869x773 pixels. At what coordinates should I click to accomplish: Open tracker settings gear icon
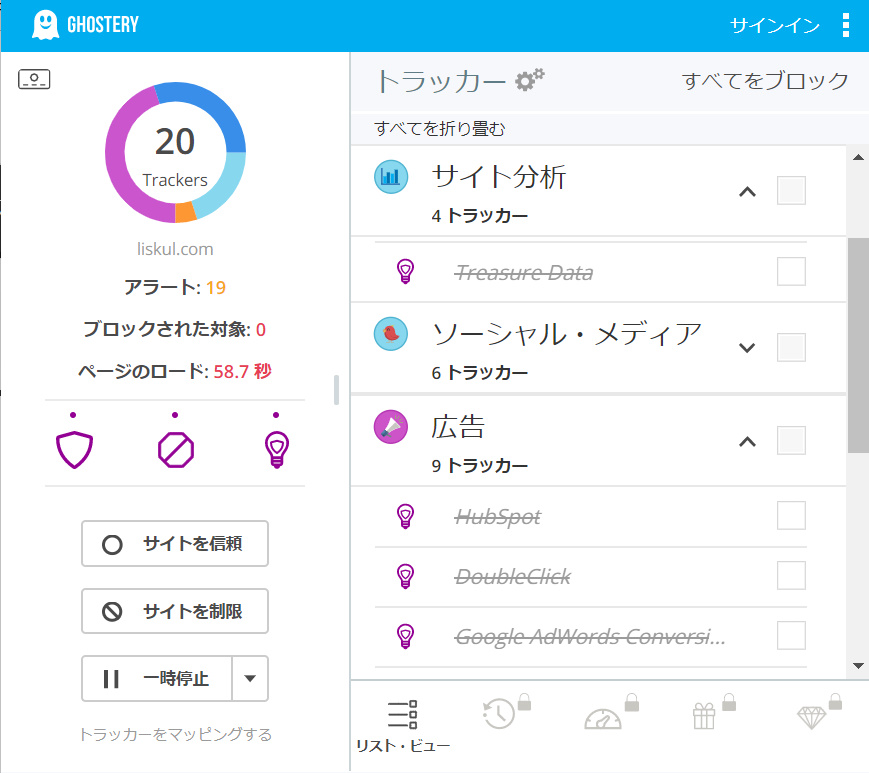[x=529, y=80]
